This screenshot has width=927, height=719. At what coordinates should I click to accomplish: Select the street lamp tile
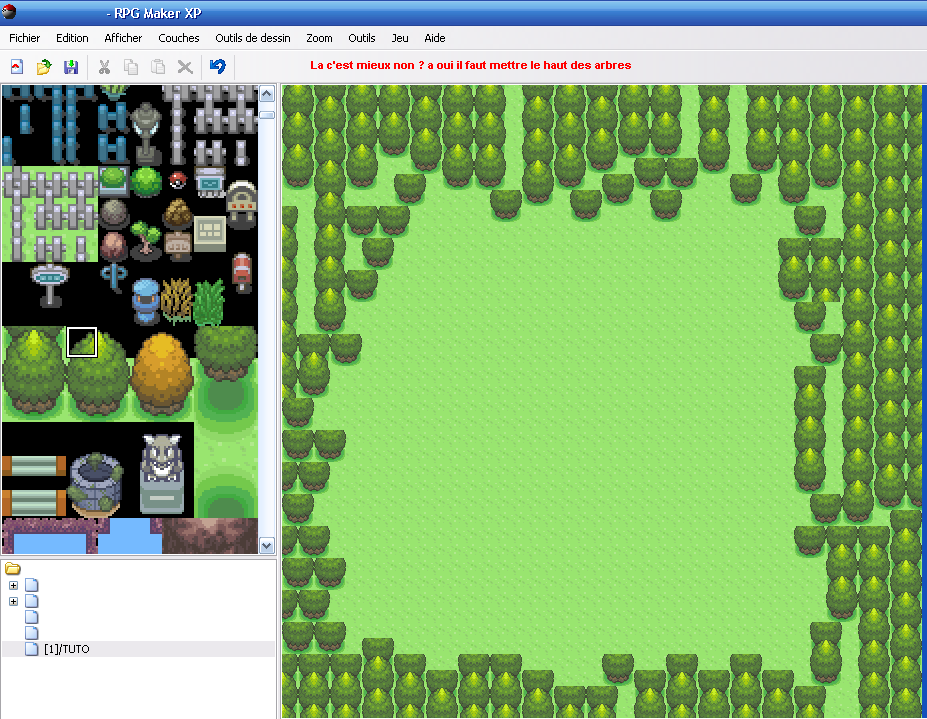point(145,133)
